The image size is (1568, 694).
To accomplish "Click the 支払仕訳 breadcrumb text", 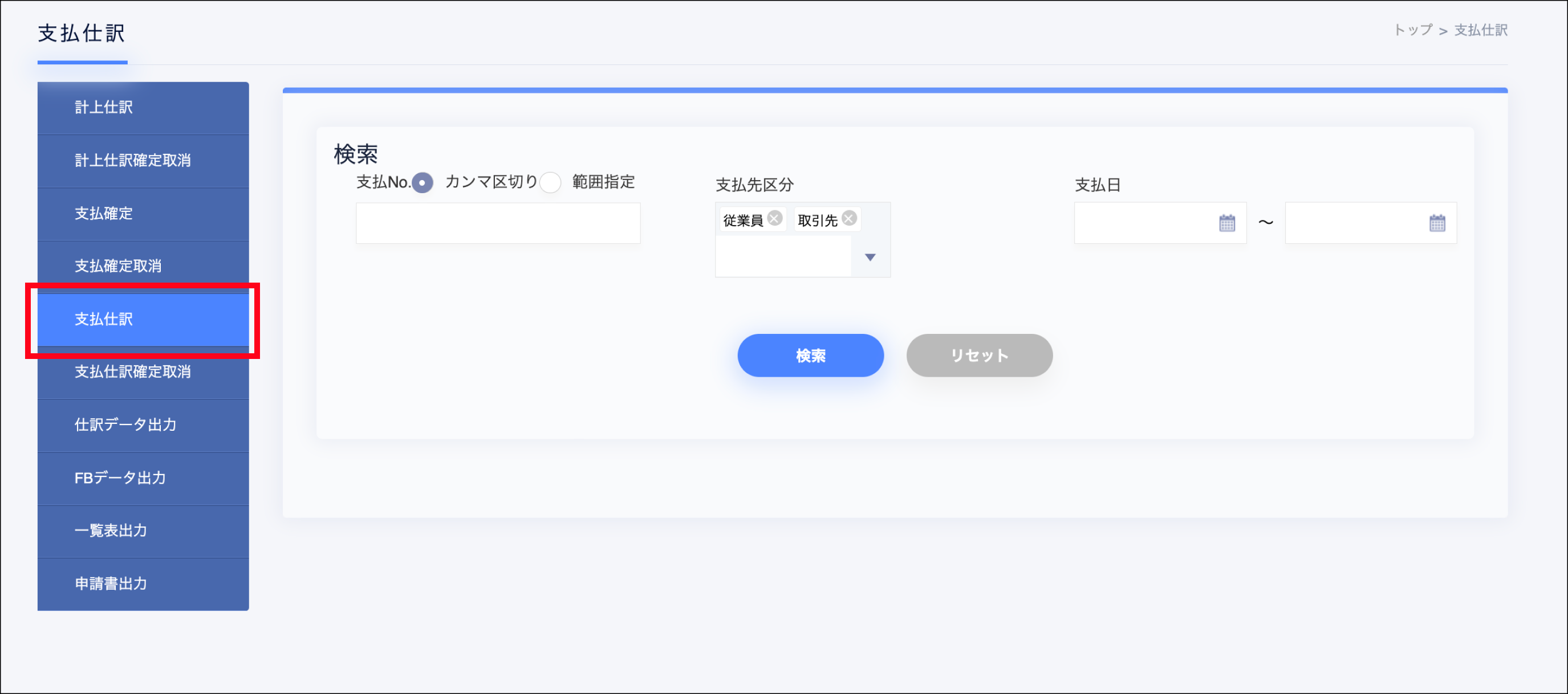I will pyautogui.click(x=1480, y=30).
